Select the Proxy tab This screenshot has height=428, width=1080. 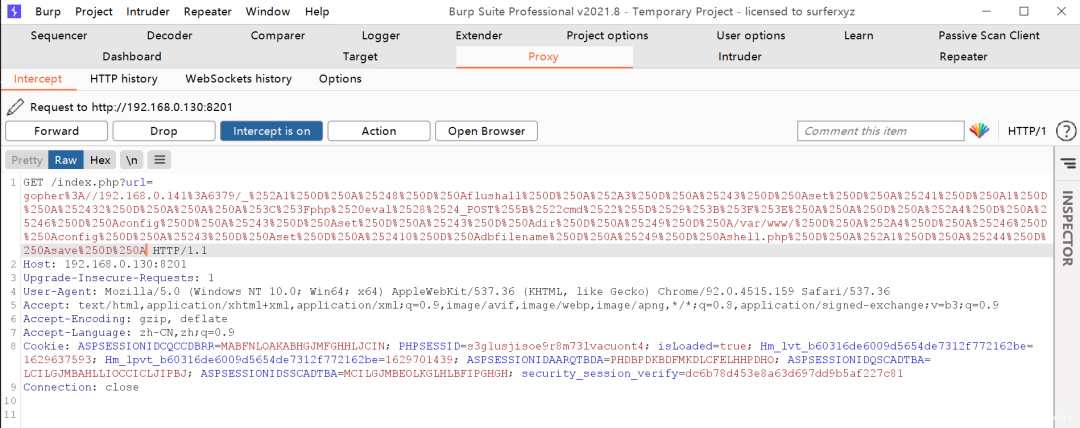pyautogui.click(x=543, y=57)
